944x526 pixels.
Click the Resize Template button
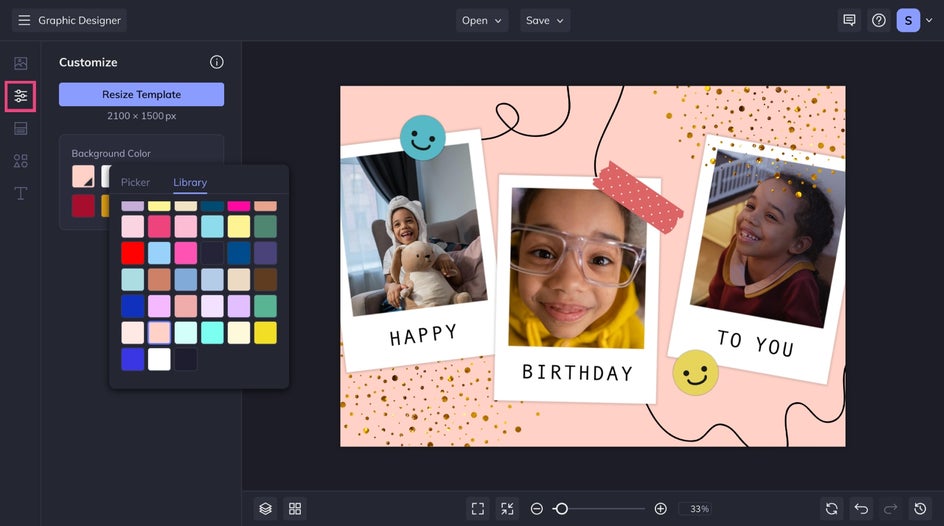pyautogui.click(x=141, y=94)
